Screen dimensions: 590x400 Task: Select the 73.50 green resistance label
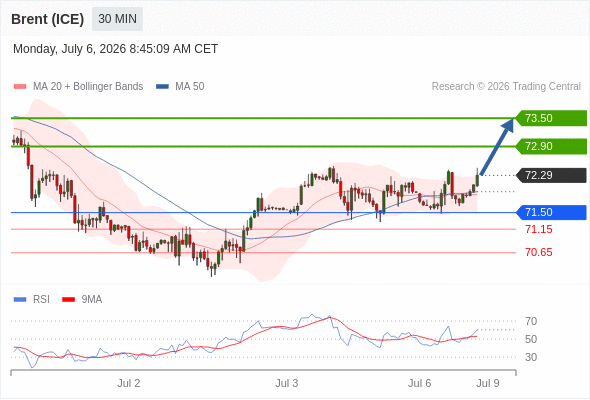tap(551, 118)
